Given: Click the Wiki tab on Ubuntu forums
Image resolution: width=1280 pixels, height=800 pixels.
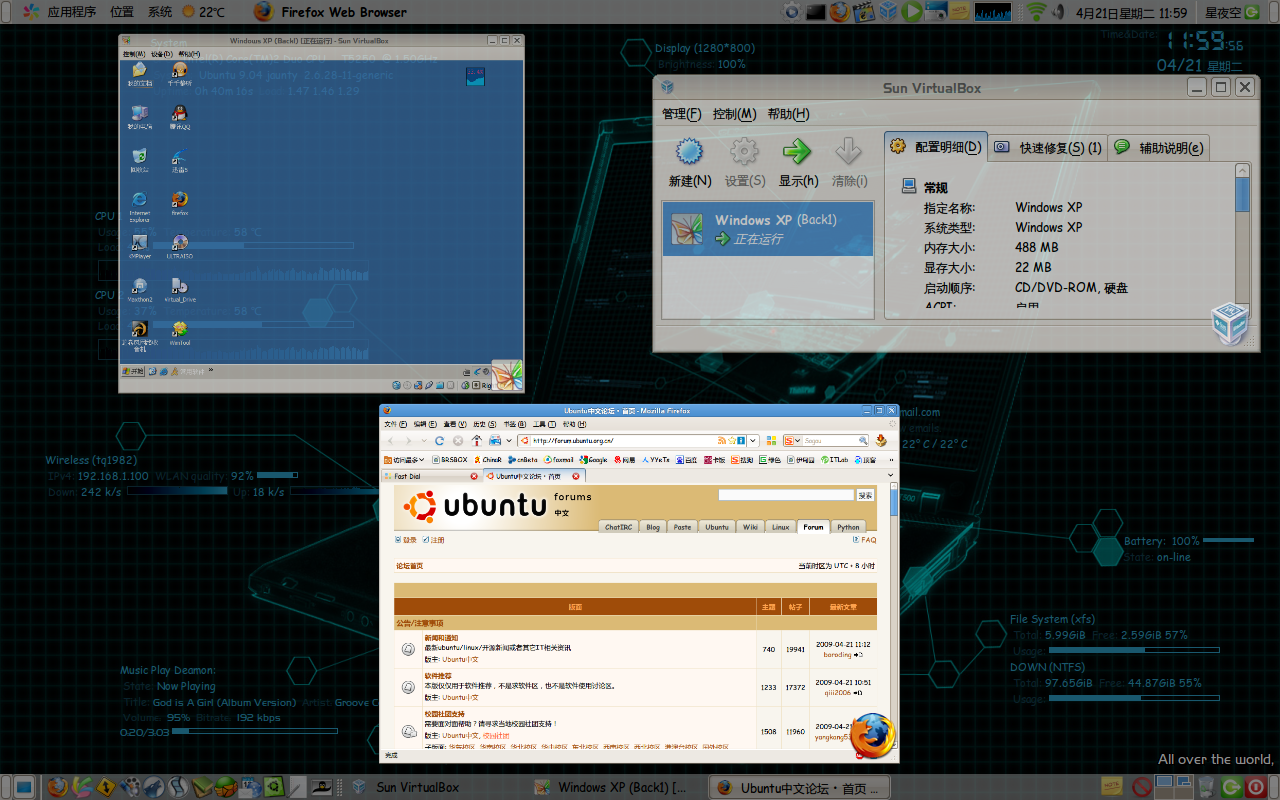Looking at the screenshot, I should (749, 527).
